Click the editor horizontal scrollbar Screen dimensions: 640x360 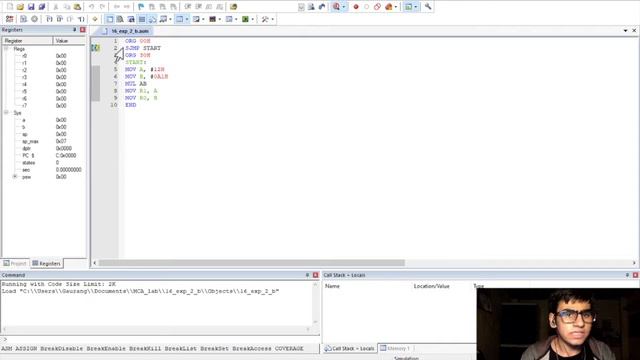coord(252,263)
